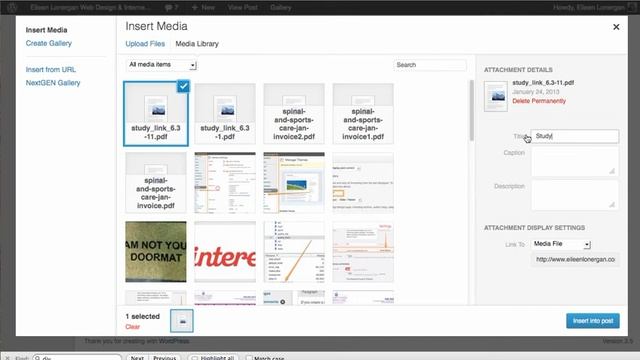
Task: Click Next in find bar
Action: click(x=137, y=358)
